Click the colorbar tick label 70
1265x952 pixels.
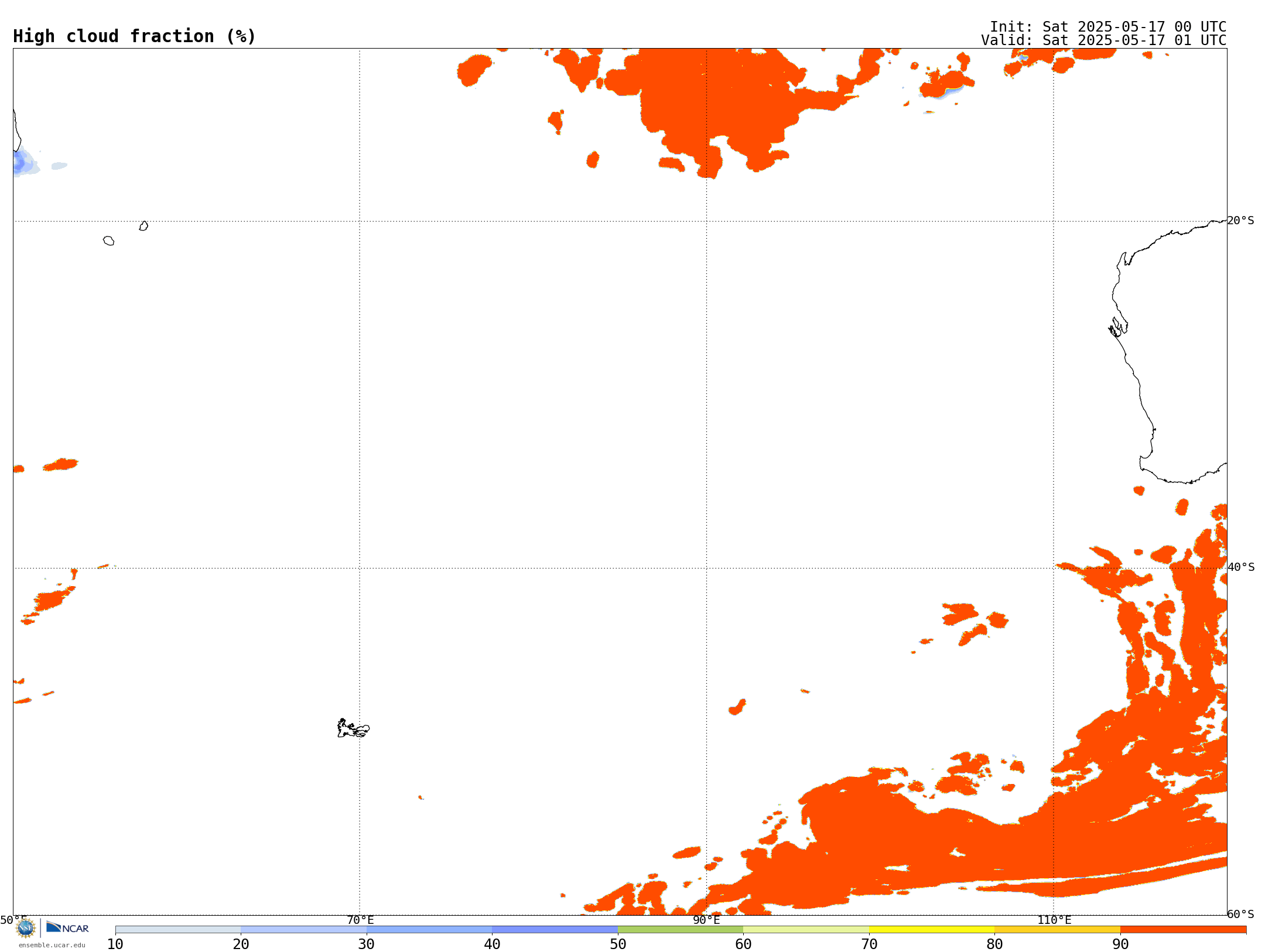pyautogui.click(x=869, y=944)
